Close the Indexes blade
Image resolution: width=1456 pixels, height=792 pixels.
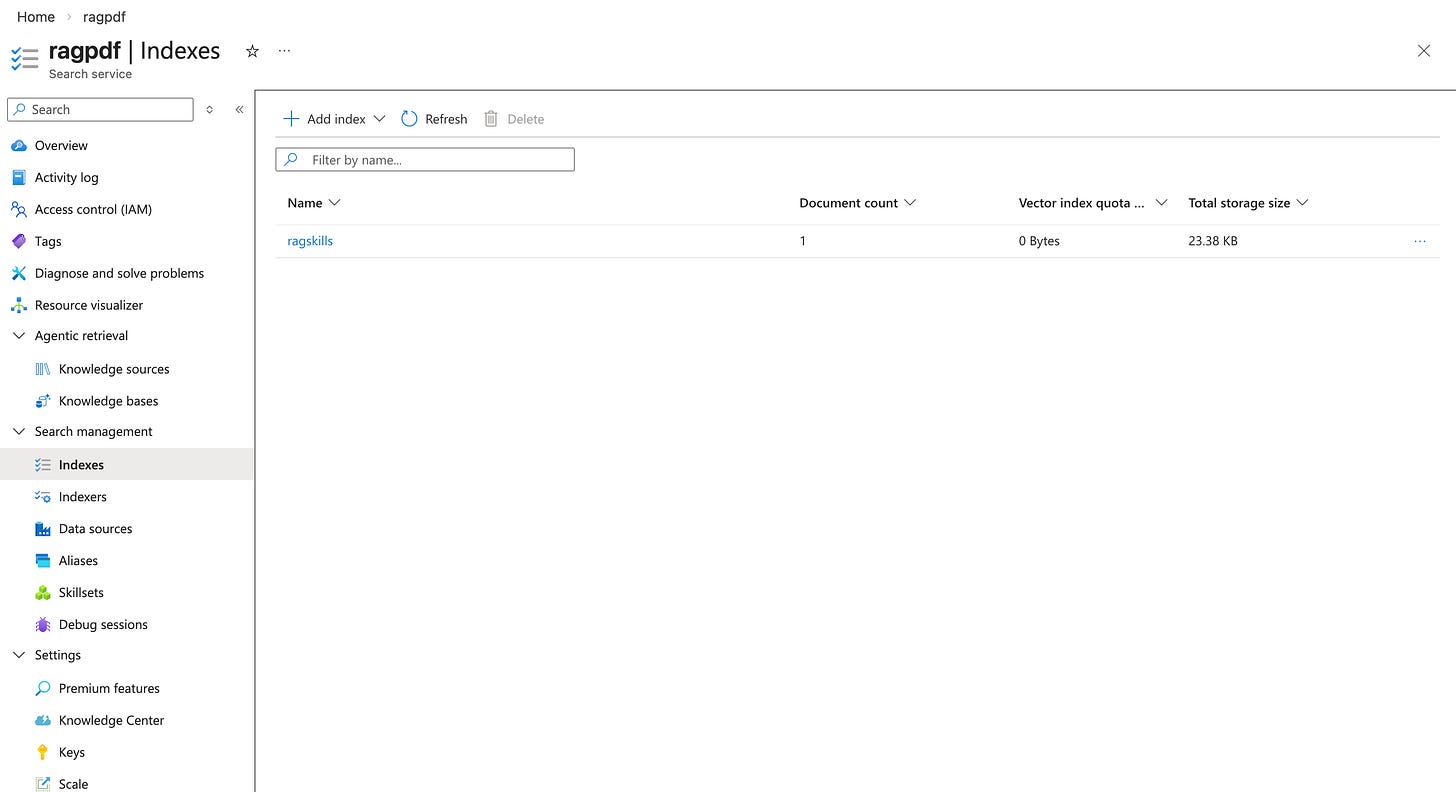click(1424, 51)
